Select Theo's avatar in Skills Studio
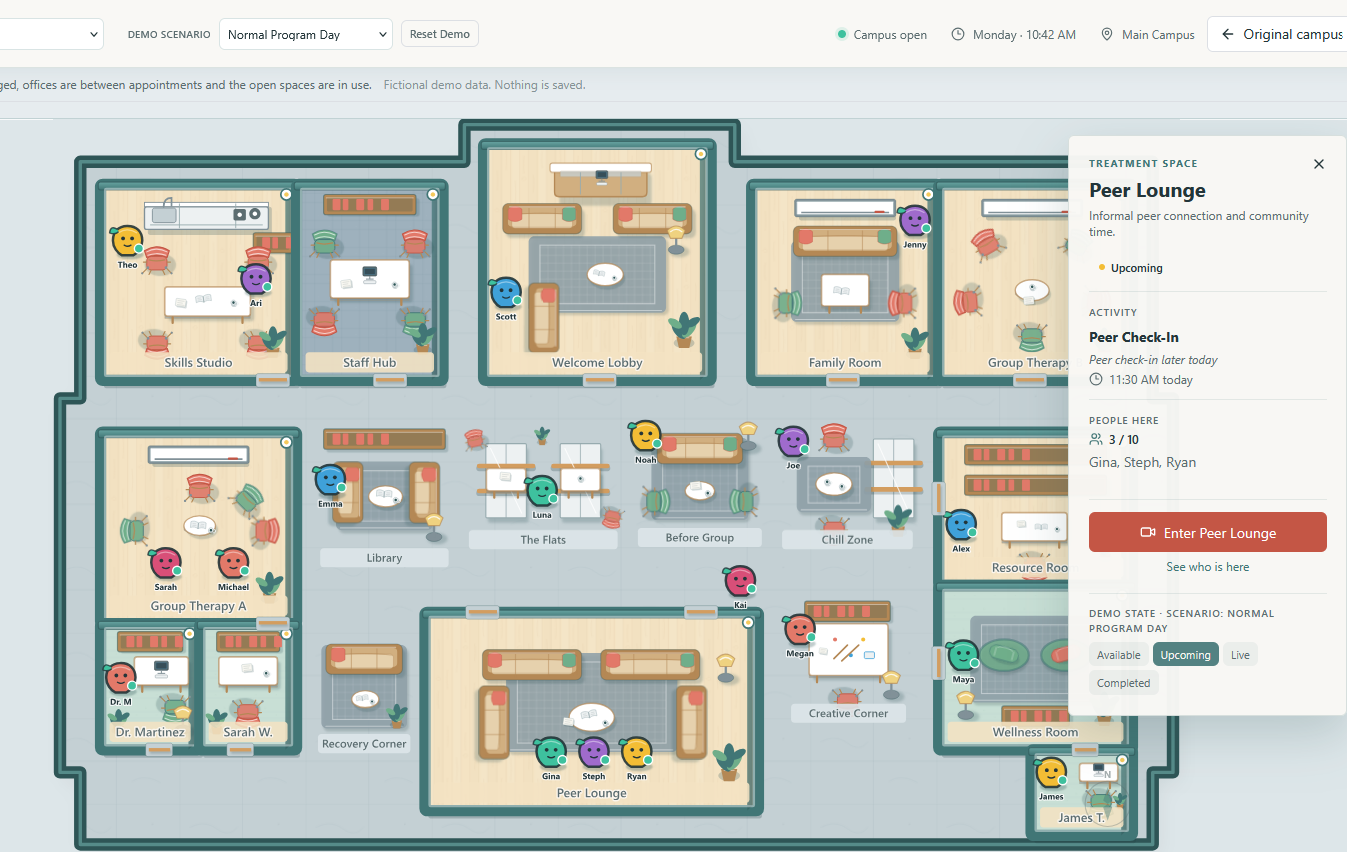Image resolution: width=1347 pixels, height=852 pixels. (127, 241)
